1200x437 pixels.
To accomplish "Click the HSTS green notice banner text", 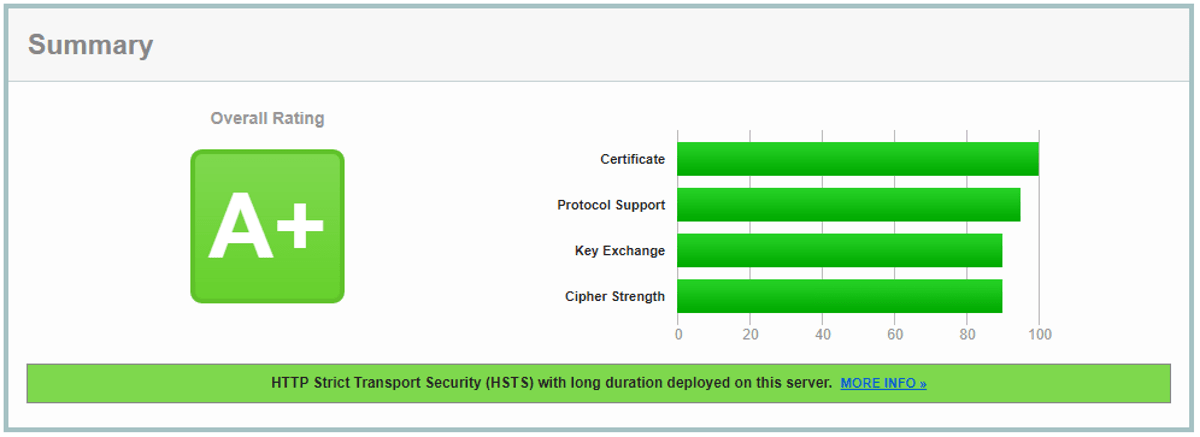I will tap(551, 383).
